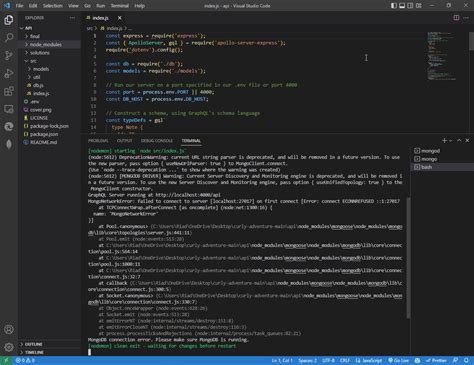Open the MongoDB leaf icon view
The width and height of the screenshot is (474, 365).
(9, 144)
